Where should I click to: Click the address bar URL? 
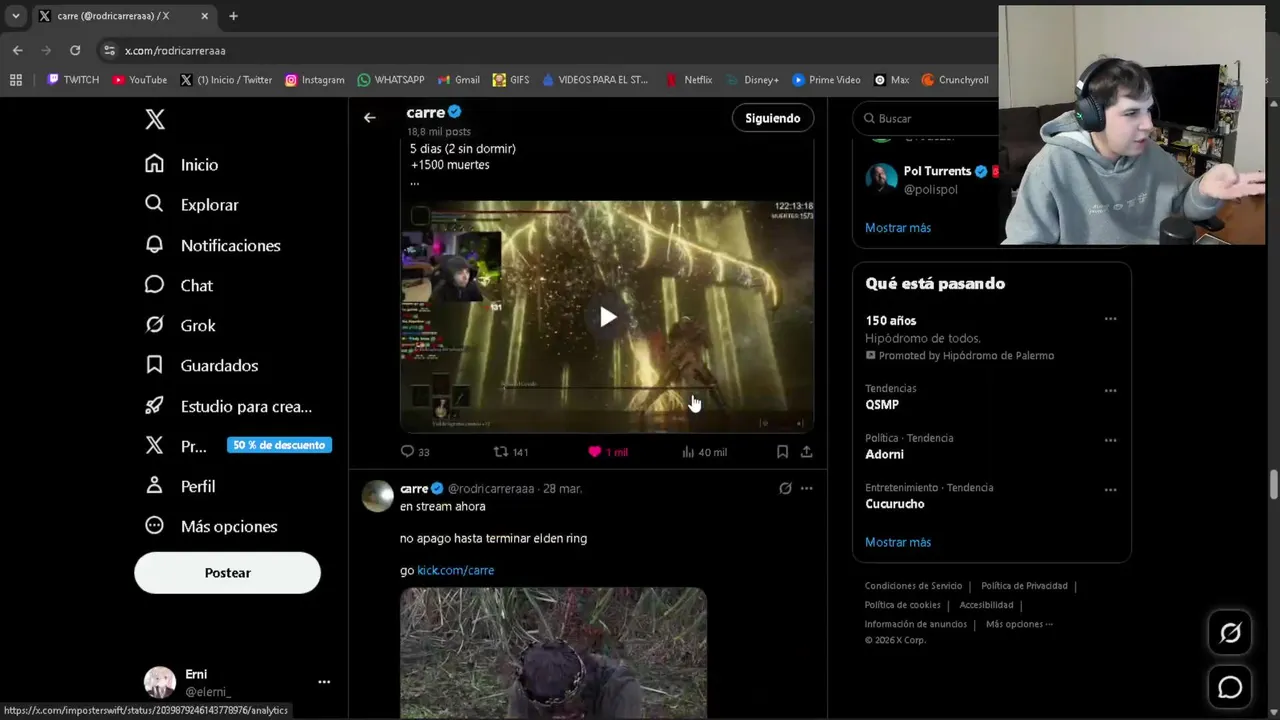point(175,50)
